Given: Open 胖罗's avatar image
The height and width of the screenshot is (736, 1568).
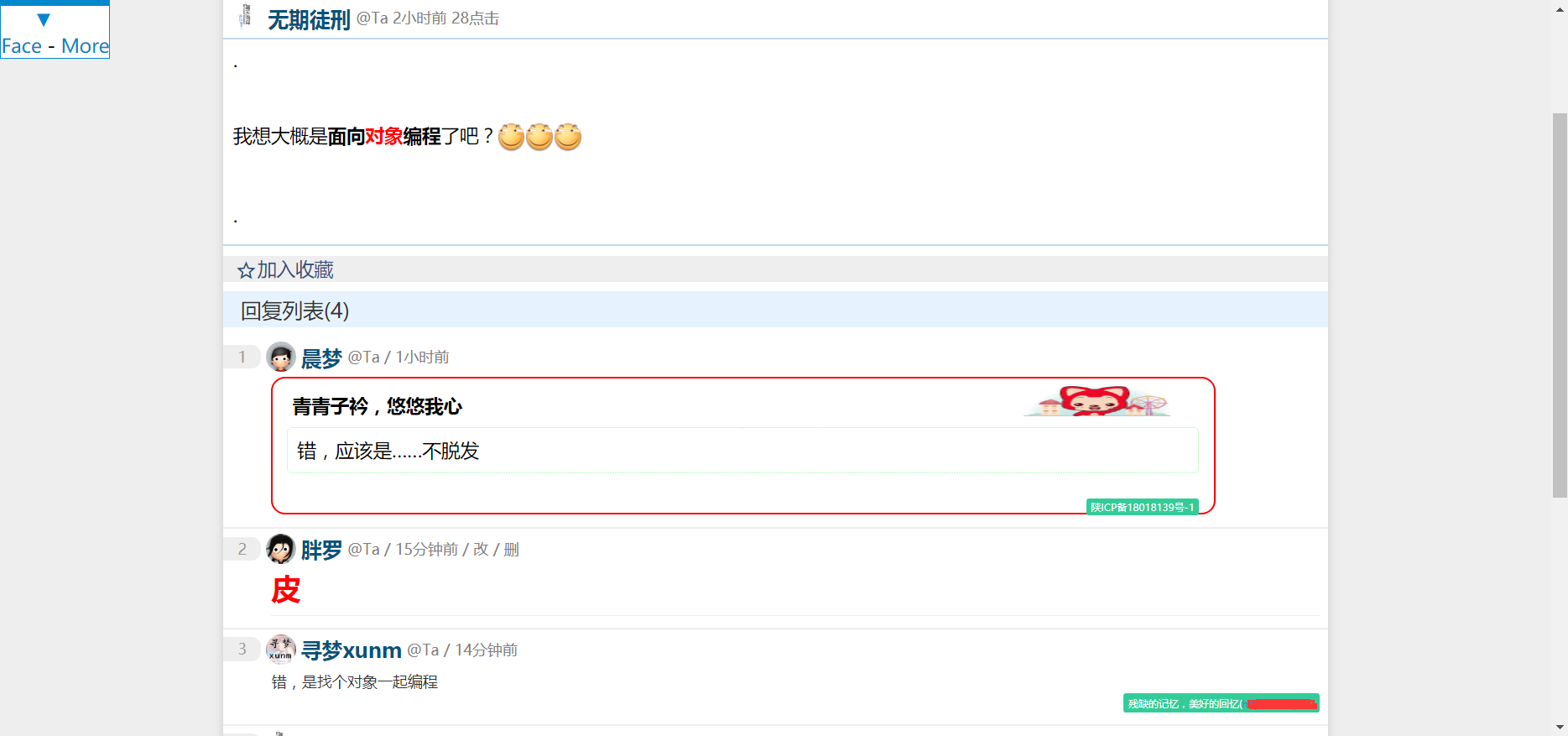Looking at the screenshot, I should 281,549.
